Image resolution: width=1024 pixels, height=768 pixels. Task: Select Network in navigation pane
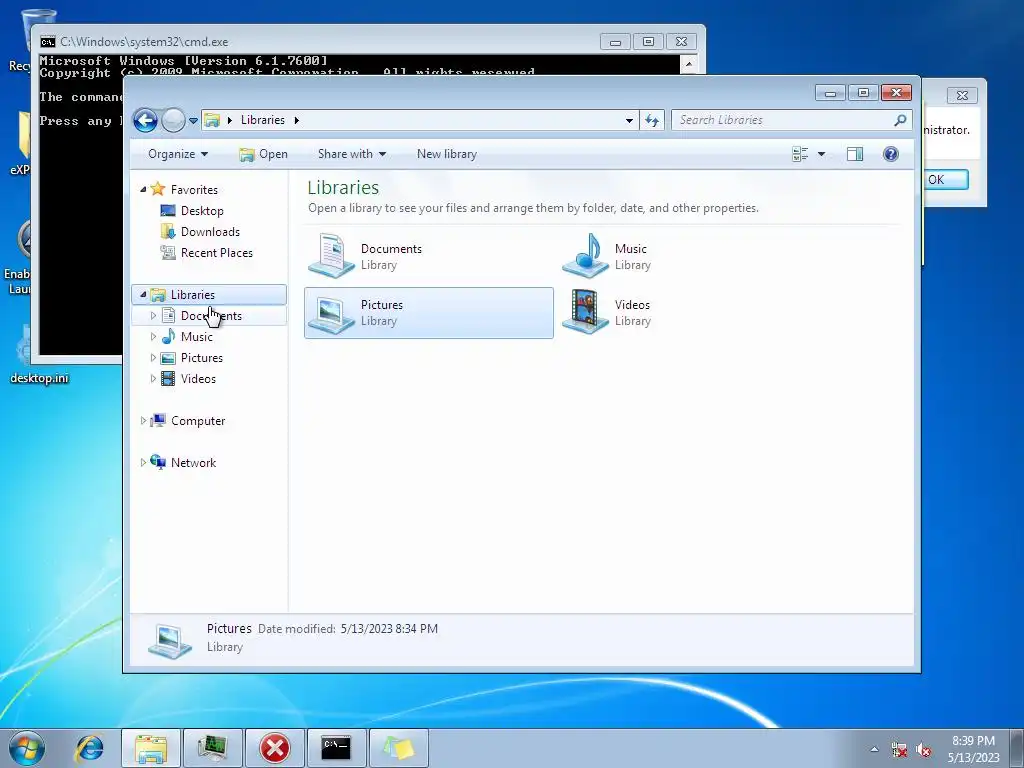pyautogui.click(x=193, y=463)
